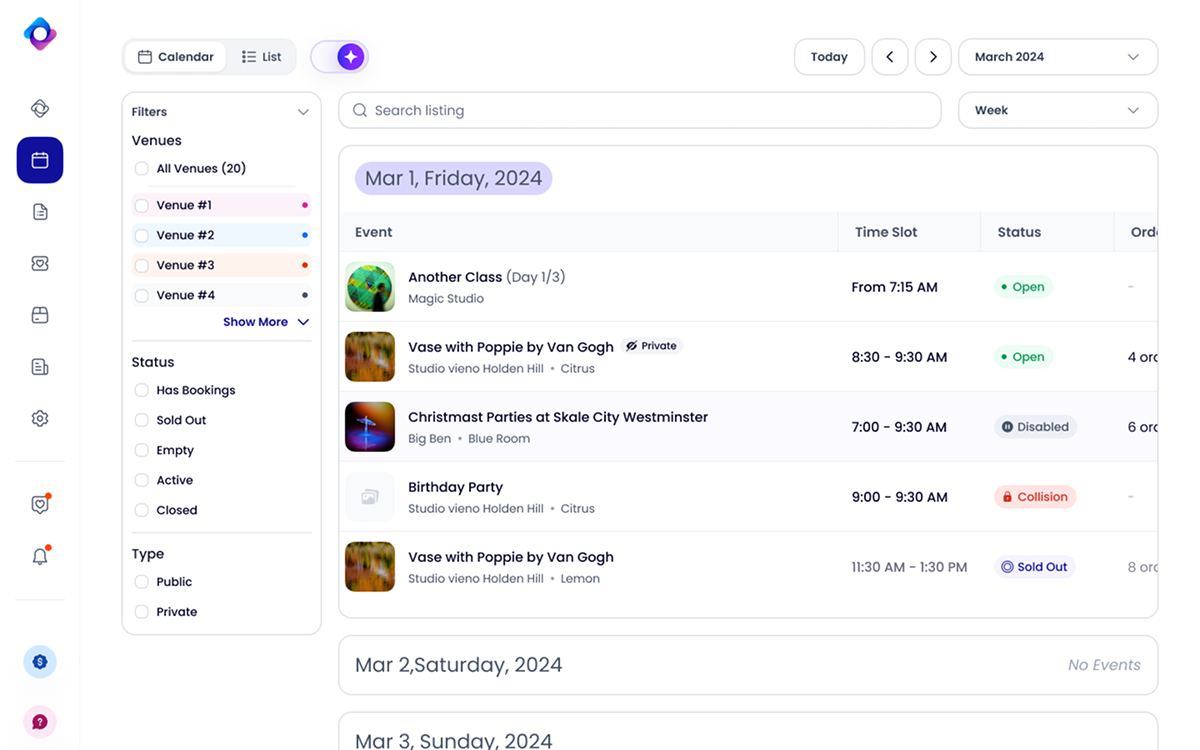Click the Today button
Viewport: 1200px width, 750px height.
[829, 57]
